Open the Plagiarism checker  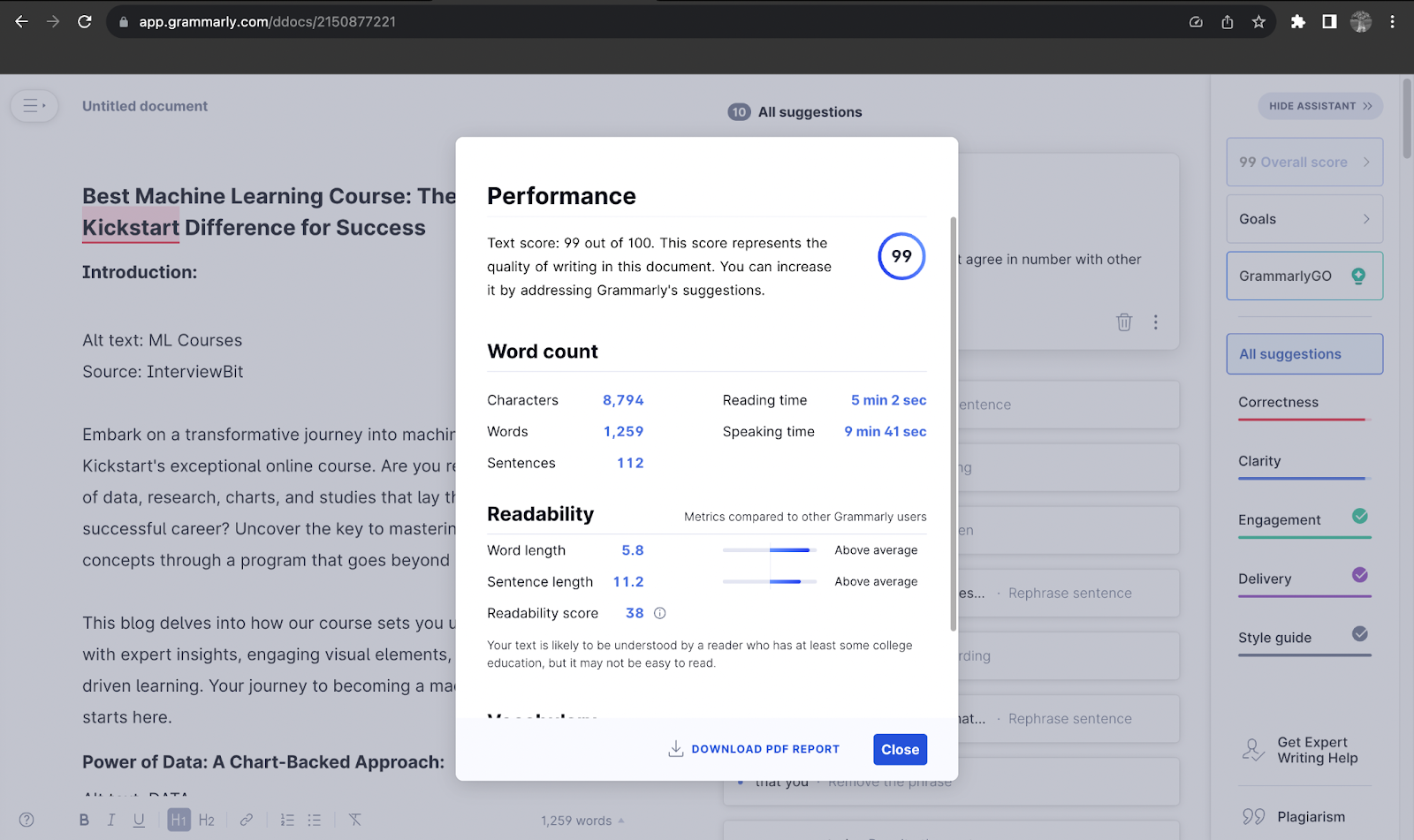(1294, 817)
